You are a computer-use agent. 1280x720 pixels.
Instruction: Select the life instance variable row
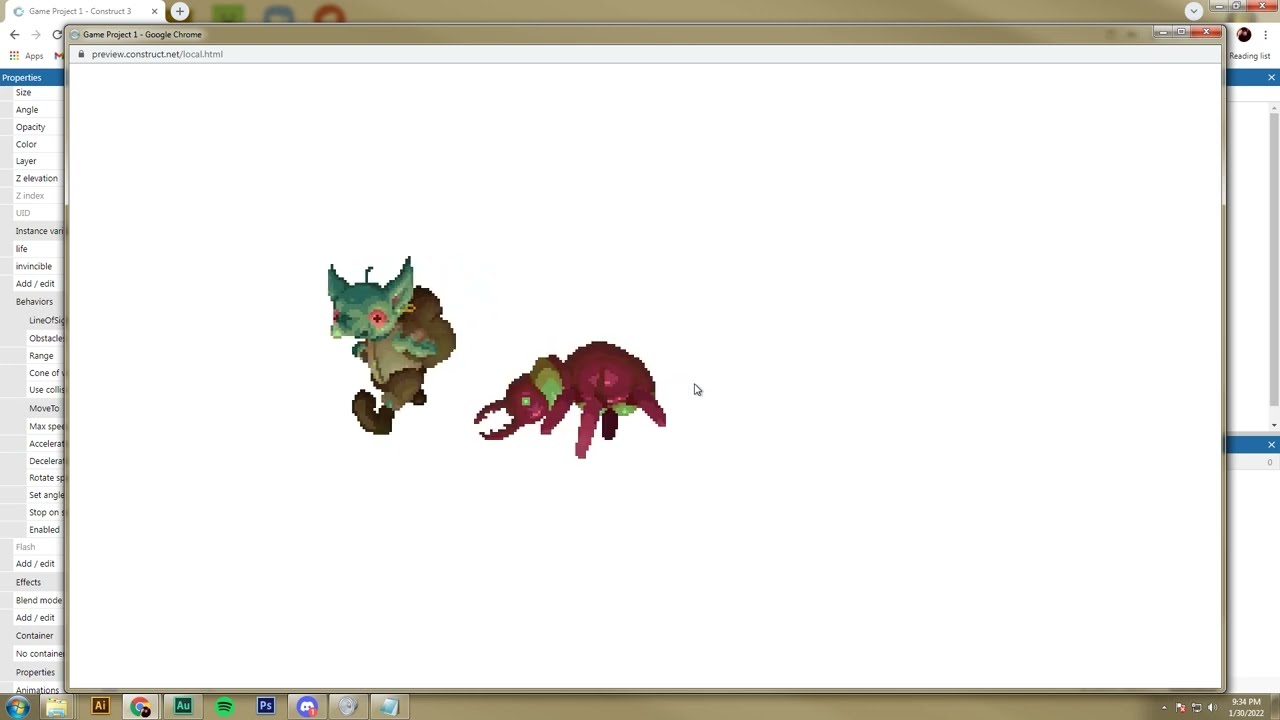pyautogui.click(x=34, y=248)
